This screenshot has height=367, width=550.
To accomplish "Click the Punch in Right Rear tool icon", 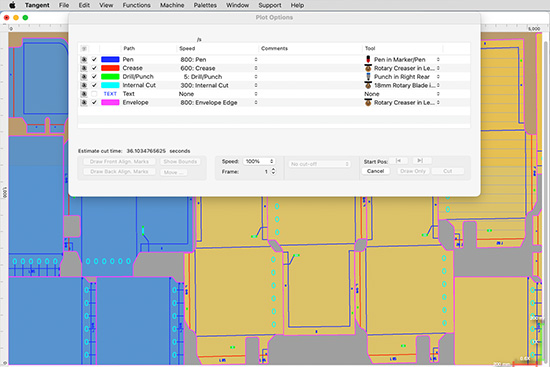I will pos(368,76).
